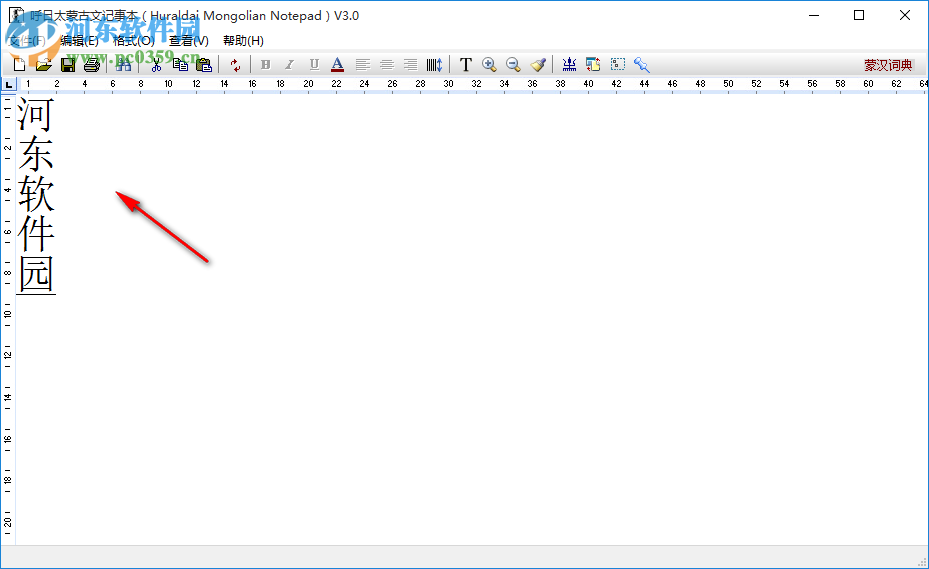Screen dimensions: 929x569
Task: Toggle underline formatting
Action: (x=314, y=65)
